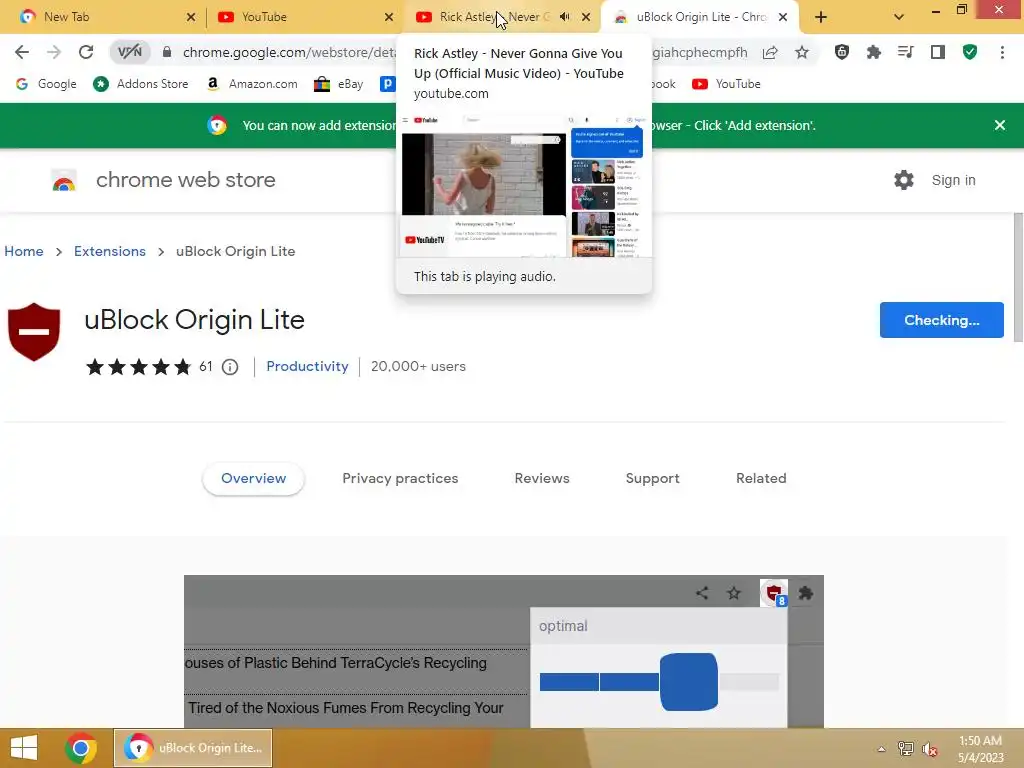Mute the Rick Astley tab audio icon
The width and height of the screenshot is (1024, 768).
pyautogui.click(x=565, y=17)
